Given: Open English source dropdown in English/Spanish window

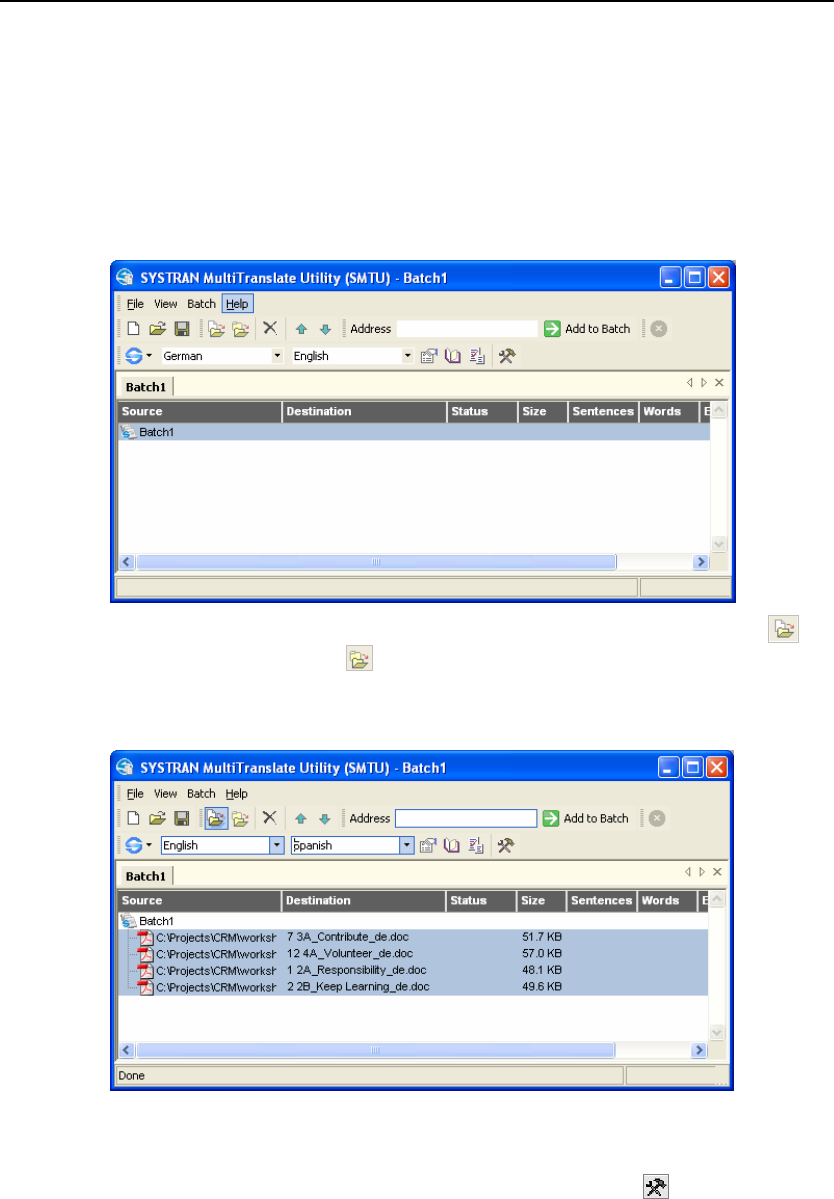Looking at the screenshot, I should [277, 845].
